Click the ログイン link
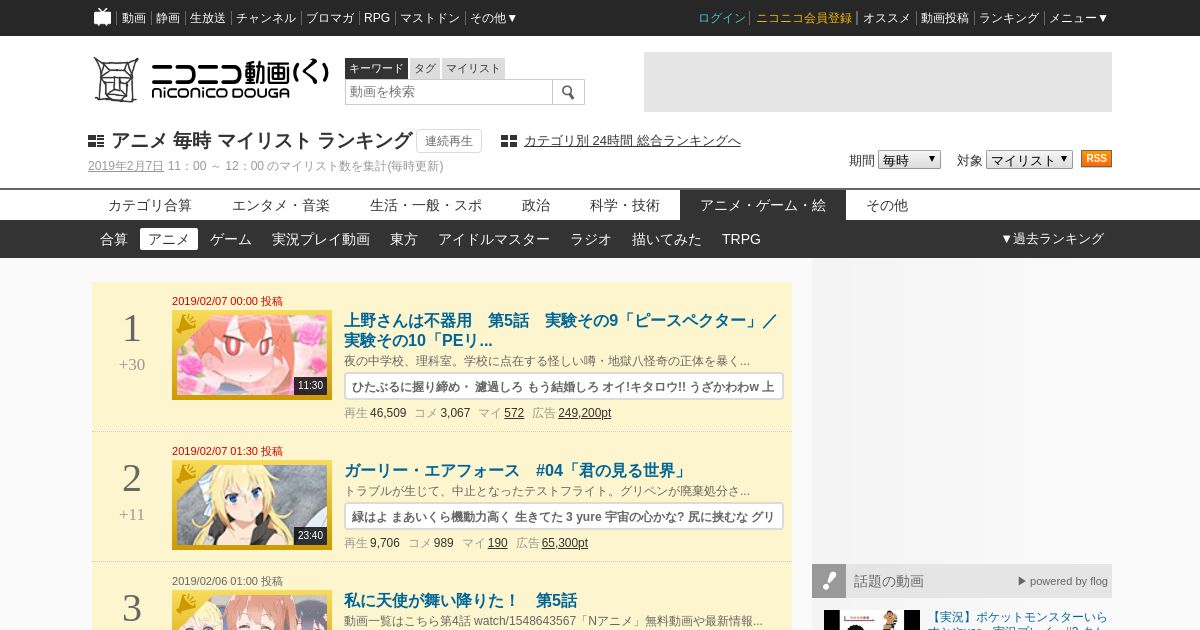1200x630 pixels. [722, 18]
